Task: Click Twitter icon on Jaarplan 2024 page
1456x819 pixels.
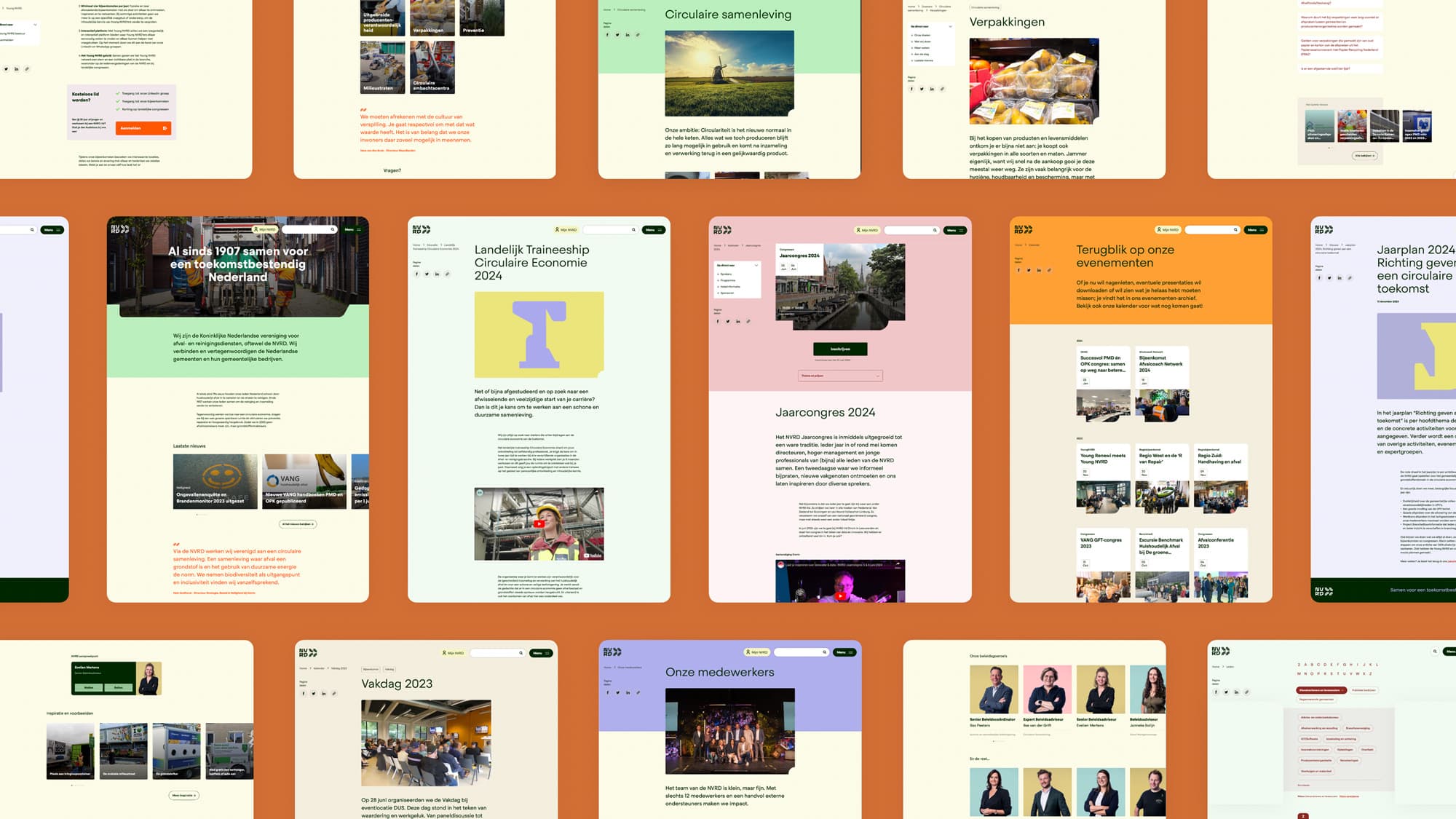Action: (x=1329, y=278)
